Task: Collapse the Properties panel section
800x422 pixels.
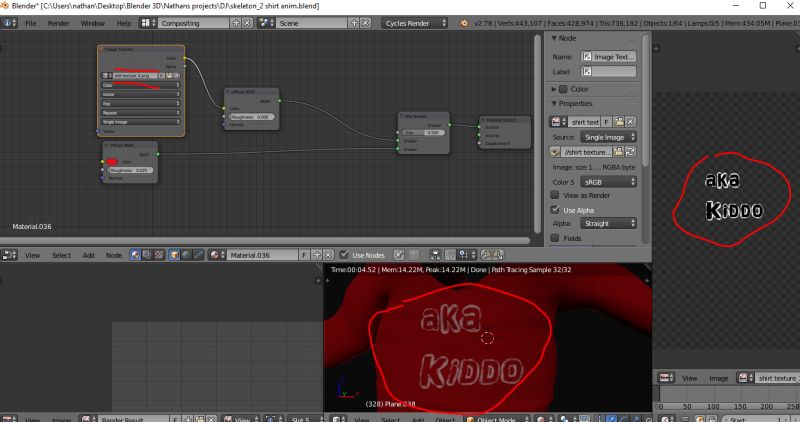Action: (x=554, y=104)
